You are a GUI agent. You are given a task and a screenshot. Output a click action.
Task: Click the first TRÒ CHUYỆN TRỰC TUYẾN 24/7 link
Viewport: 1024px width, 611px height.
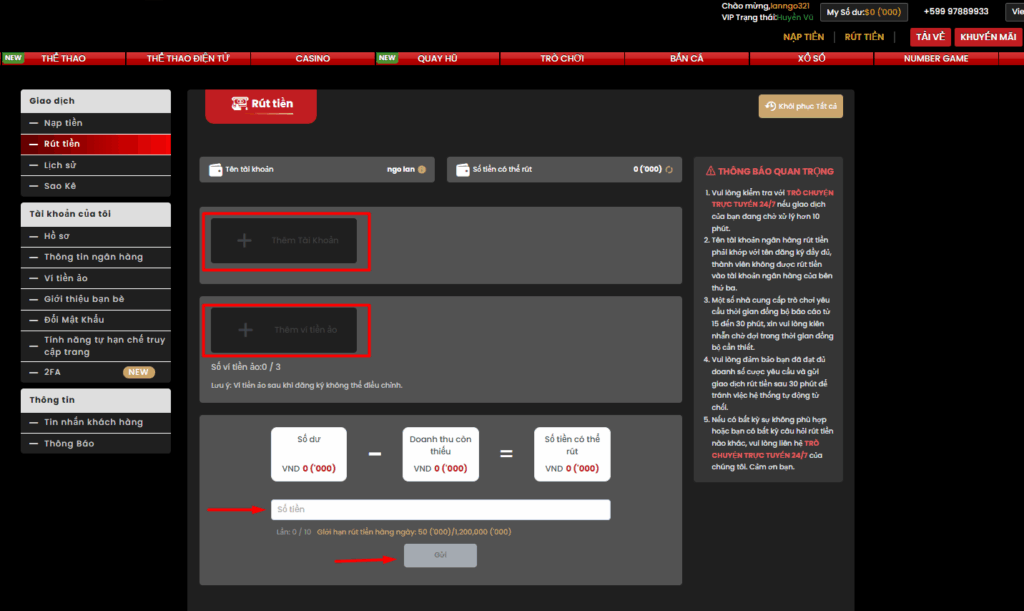point(773,198)
